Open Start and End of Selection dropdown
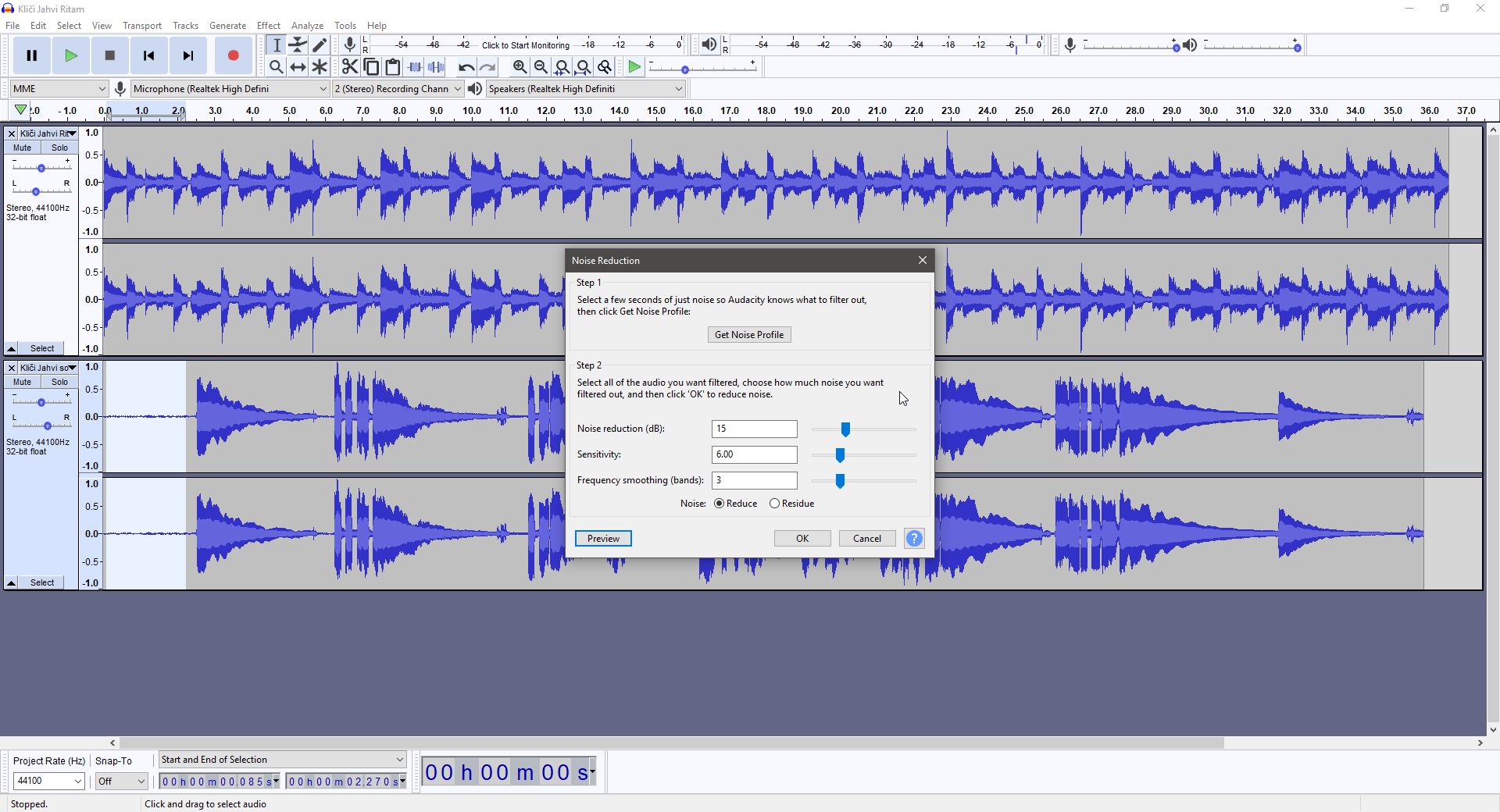1500x812 pixels. click(282, 760)
